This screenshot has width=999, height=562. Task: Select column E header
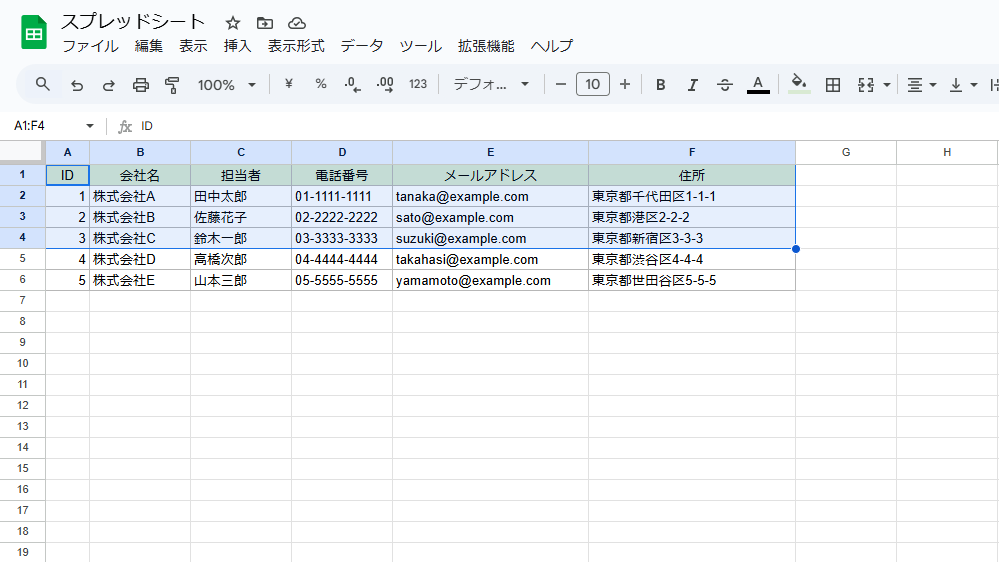(491, 152)
